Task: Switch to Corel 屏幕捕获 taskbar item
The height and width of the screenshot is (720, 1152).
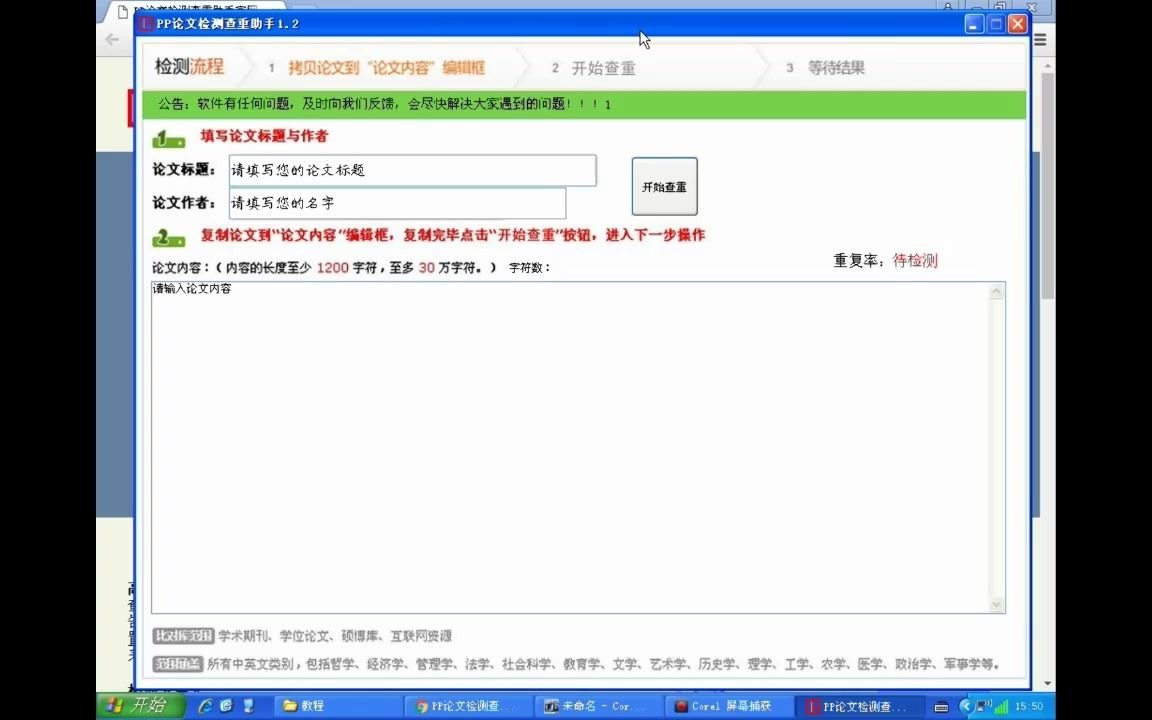Action: tap(728, 706)
